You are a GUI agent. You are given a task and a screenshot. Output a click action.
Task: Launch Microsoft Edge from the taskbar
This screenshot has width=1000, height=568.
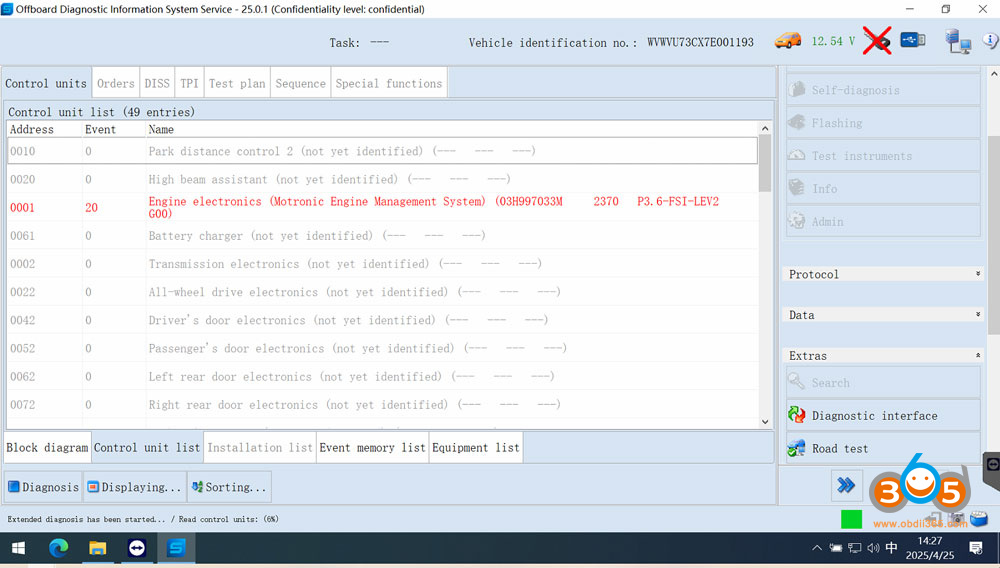(59, 548)
